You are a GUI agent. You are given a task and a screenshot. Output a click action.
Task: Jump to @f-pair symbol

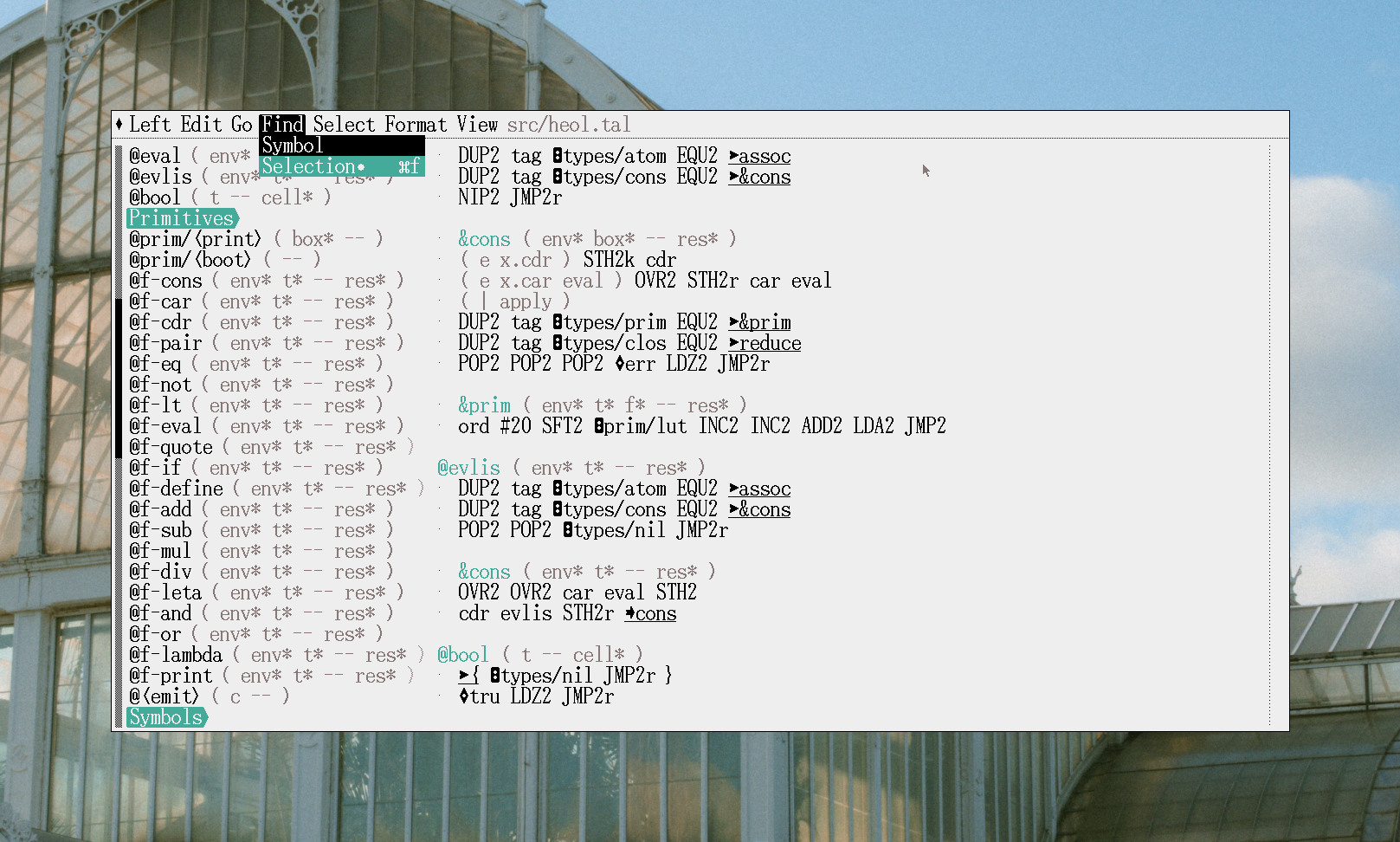point(165,343)
